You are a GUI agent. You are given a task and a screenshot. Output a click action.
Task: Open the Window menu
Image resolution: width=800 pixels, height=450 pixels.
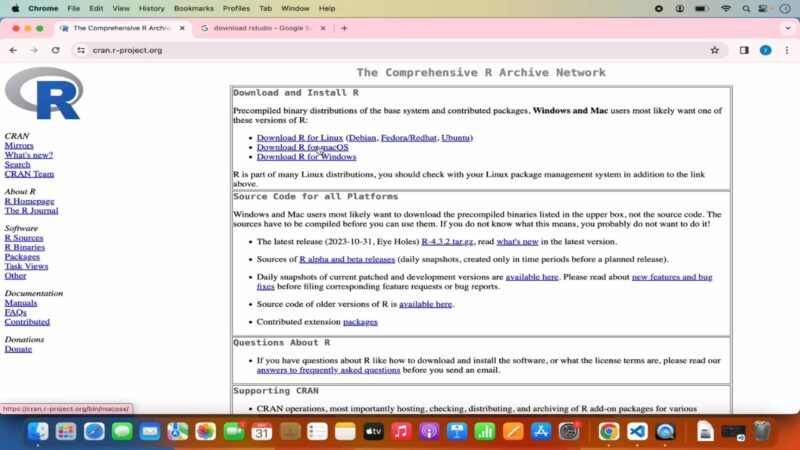[x=295, y=8]
